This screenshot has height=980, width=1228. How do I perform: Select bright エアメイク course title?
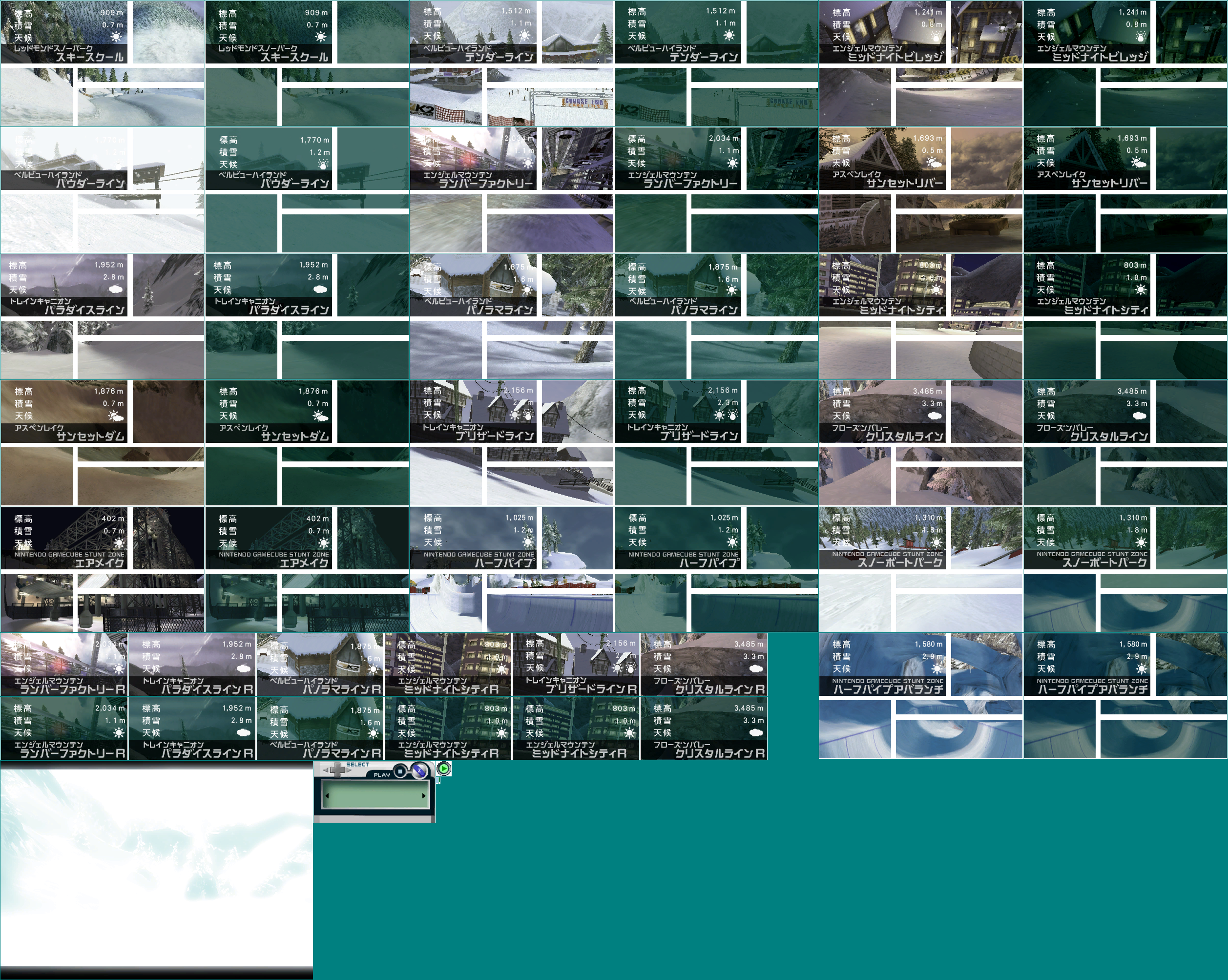pos(99,563)
